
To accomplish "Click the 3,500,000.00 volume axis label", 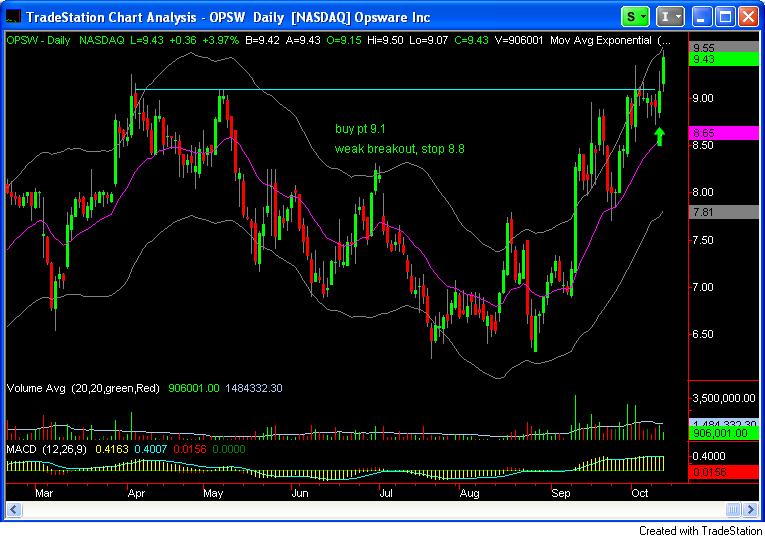I will [724, 398].
